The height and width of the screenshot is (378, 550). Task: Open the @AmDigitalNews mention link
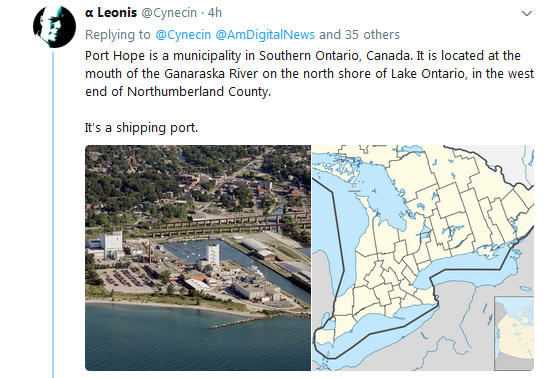point(265,35)
